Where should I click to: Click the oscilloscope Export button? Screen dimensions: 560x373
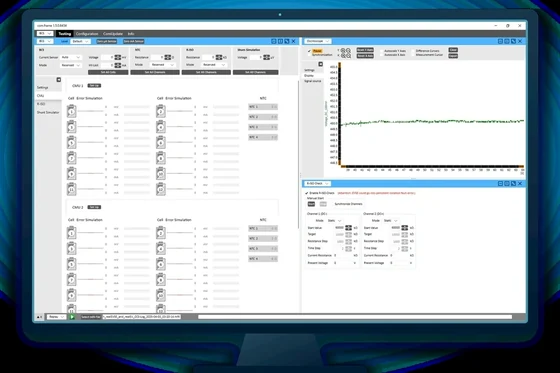click(453, 56)
